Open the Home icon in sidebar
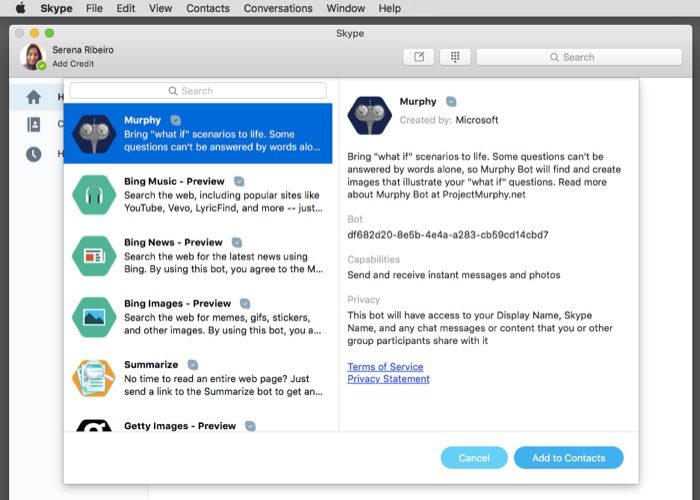The width and height of the screenshot is (700, 500). click(x=34, y=97)
